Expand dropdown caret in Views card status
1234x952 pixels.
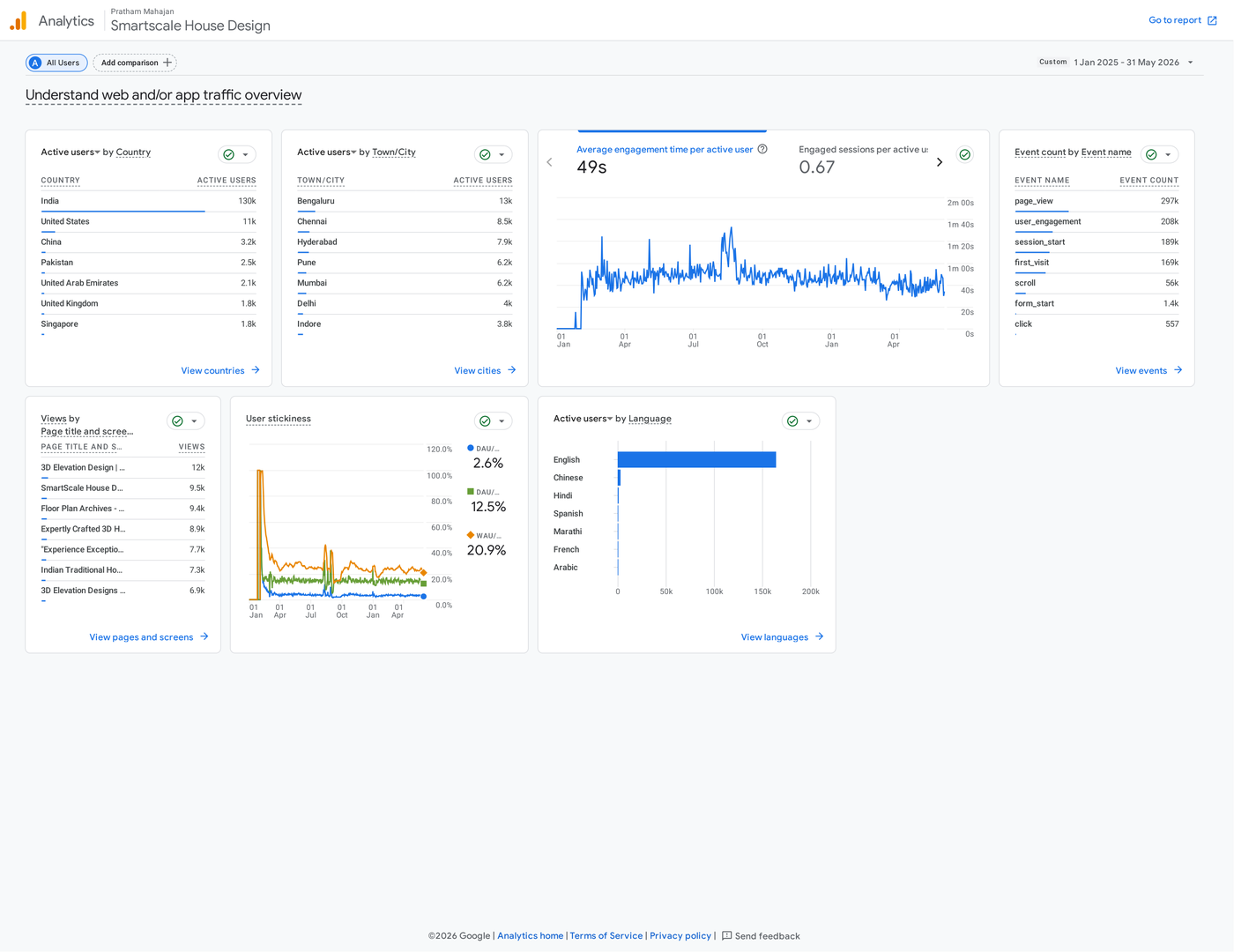click(x=194, y=421)
